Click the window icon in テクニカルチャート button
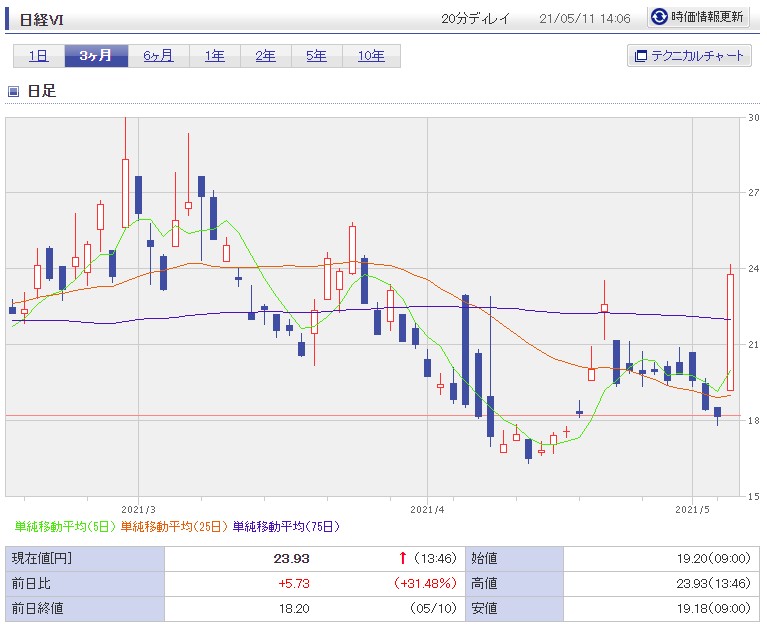 (640, 56)
